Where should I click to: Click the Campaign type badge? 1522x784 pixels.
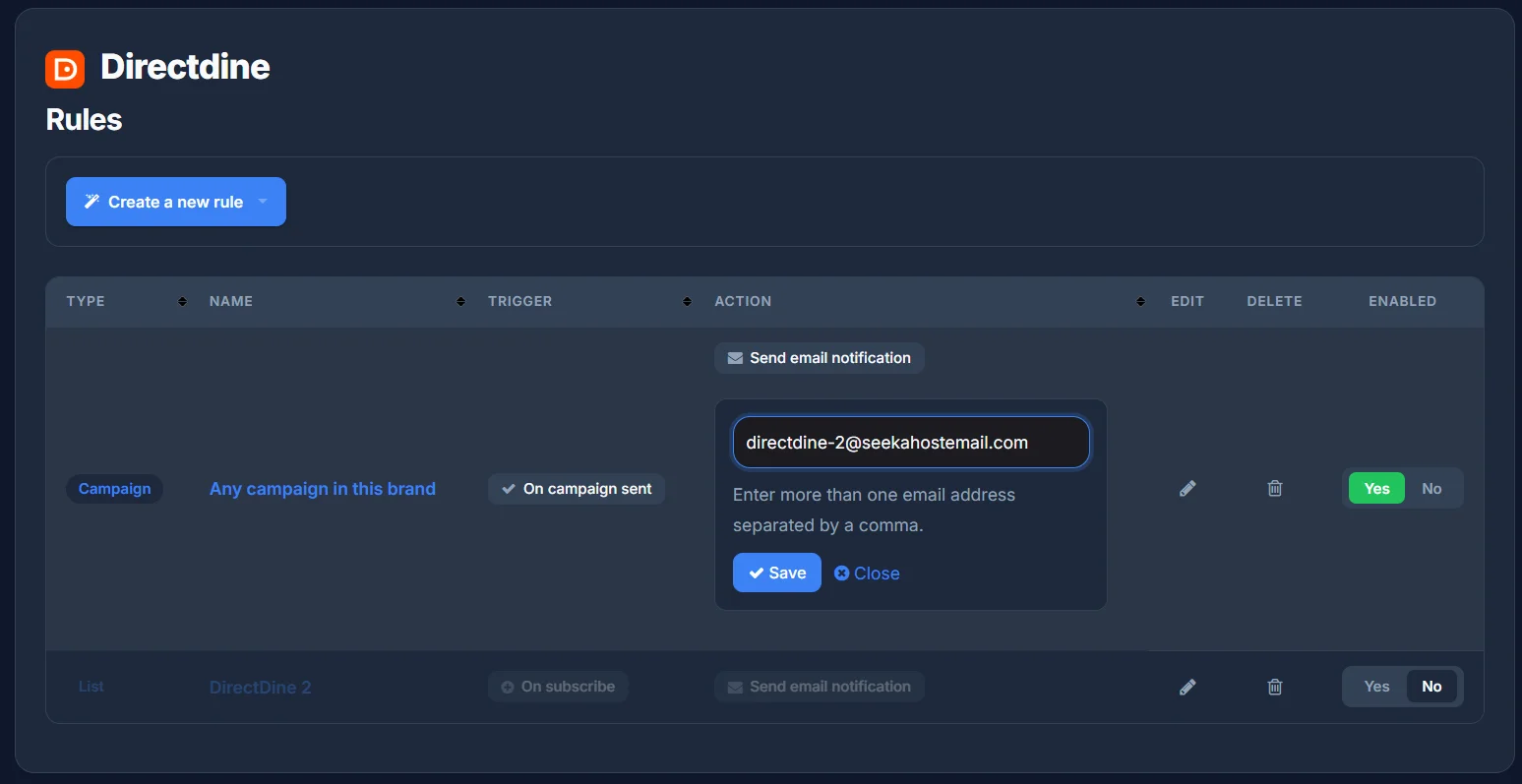(114, 489)
